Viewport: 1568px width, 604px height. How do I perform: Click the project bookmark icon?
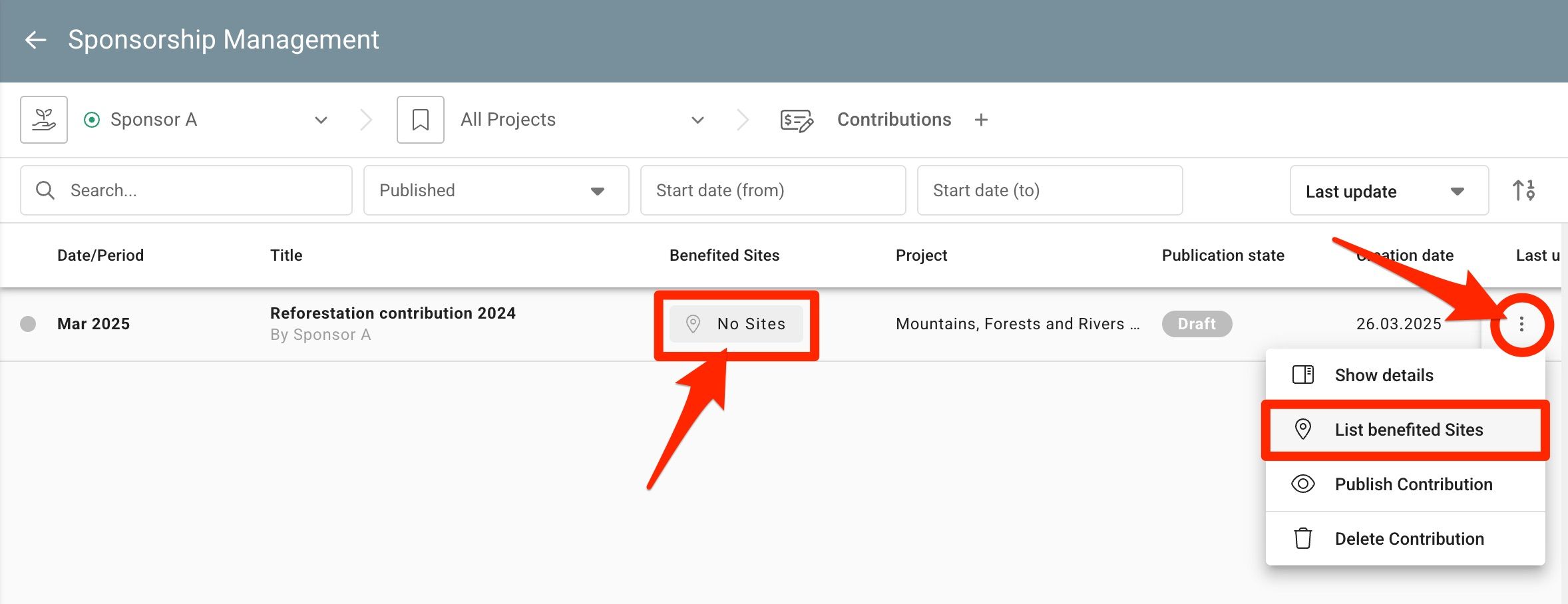[421, 120]
